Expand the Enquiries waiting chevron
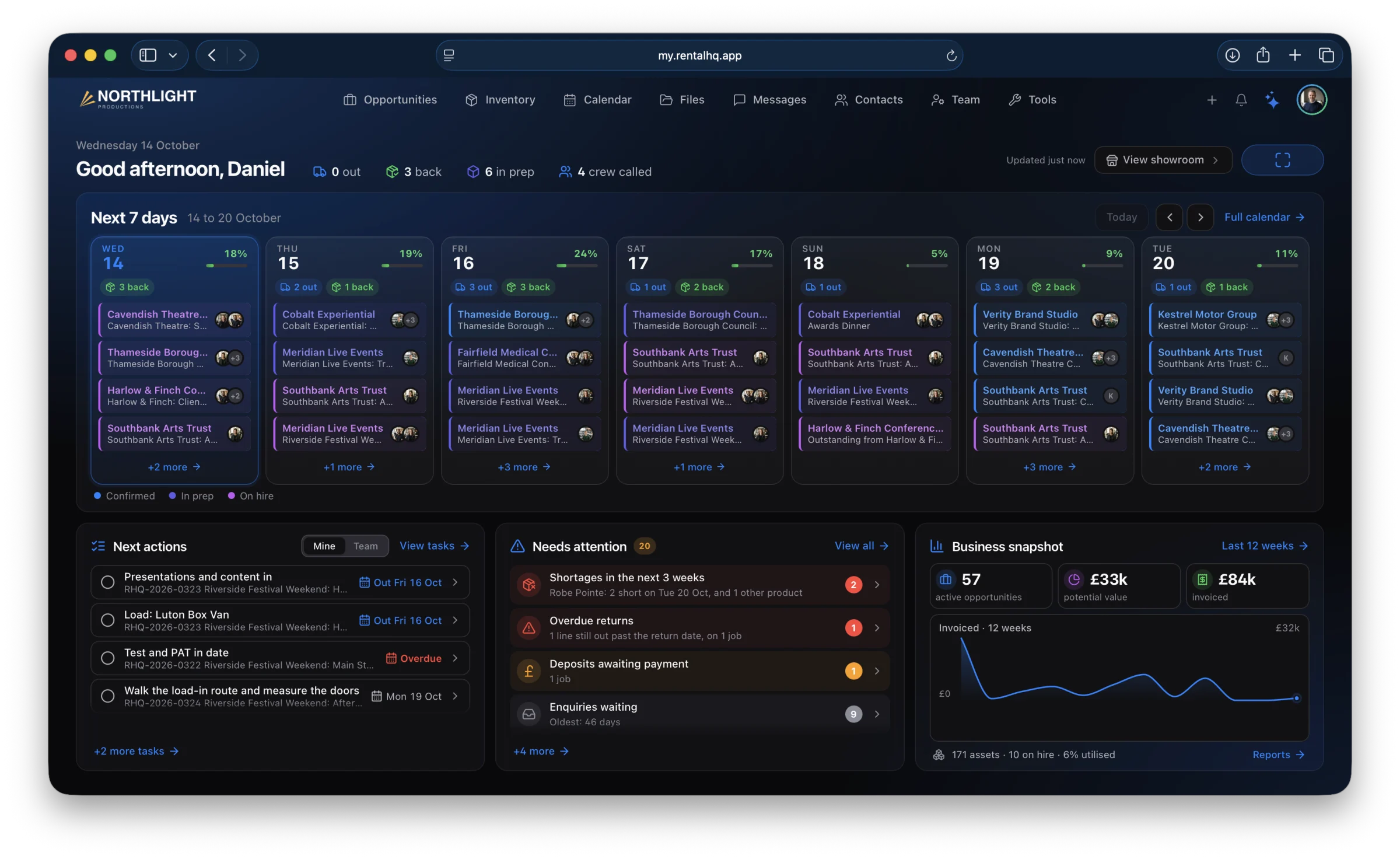 (x=877, y=714)
